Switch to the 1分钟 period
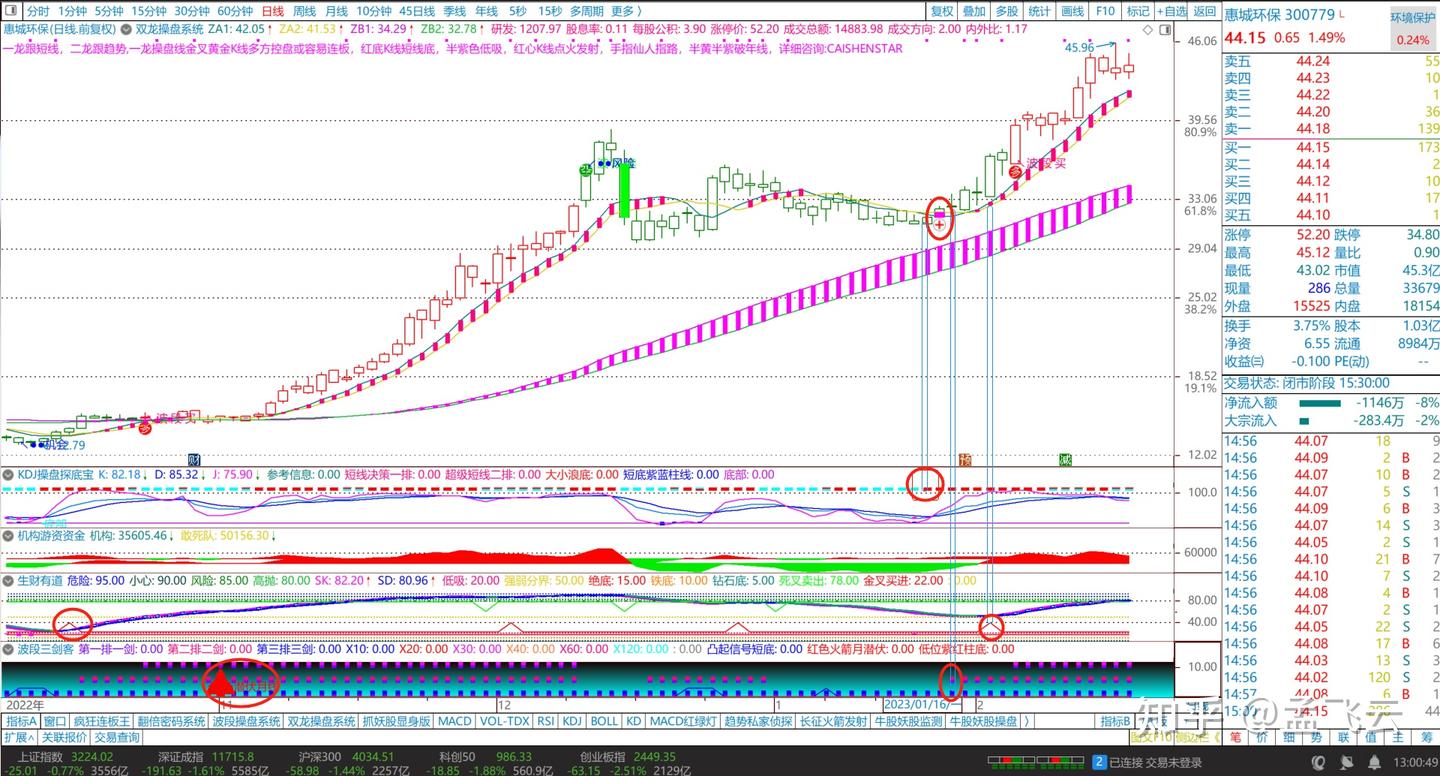The height and width of the screenshot is (776, 1440). tap(72, 11)
